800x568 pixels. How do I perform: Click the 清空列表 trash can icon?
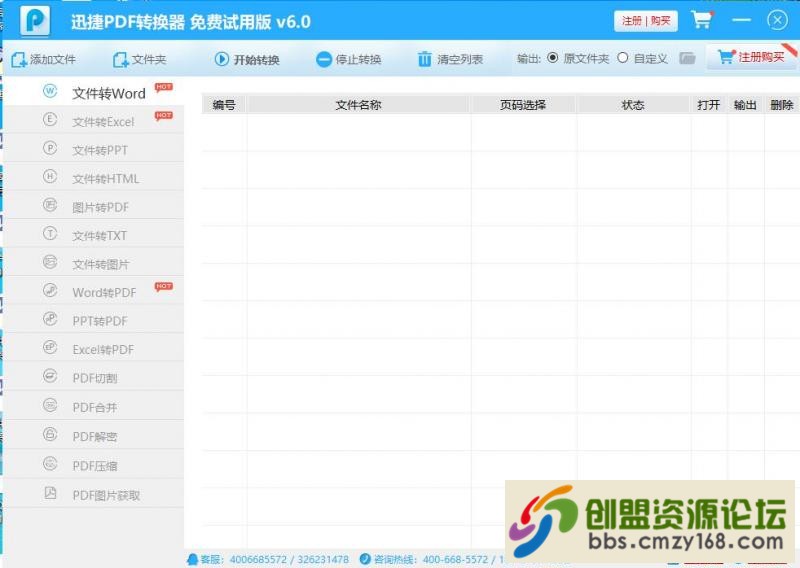coord(424,59)
